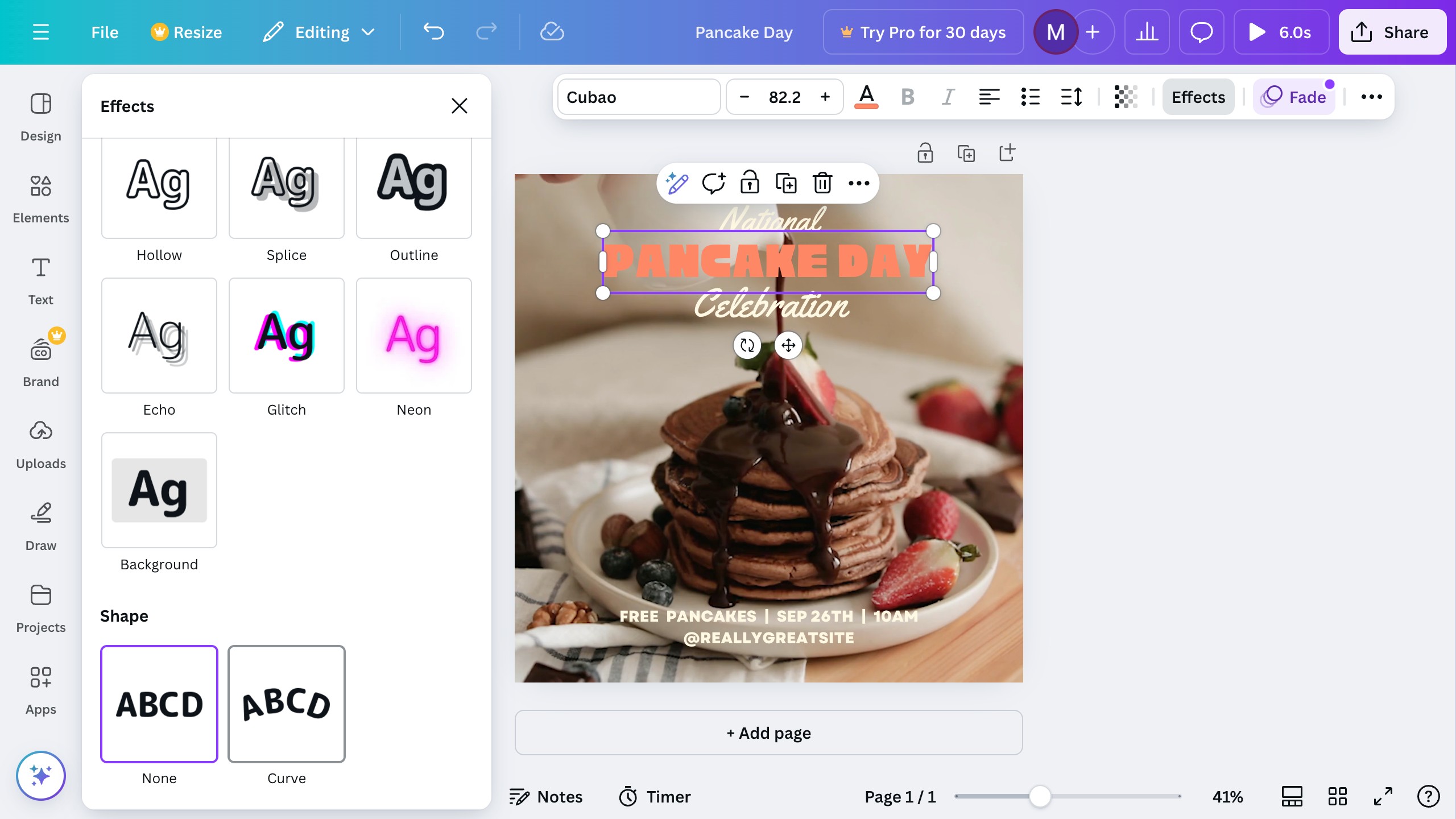
Task: Open the Uploads sidebar tab
Action: (x=41, y=445)
